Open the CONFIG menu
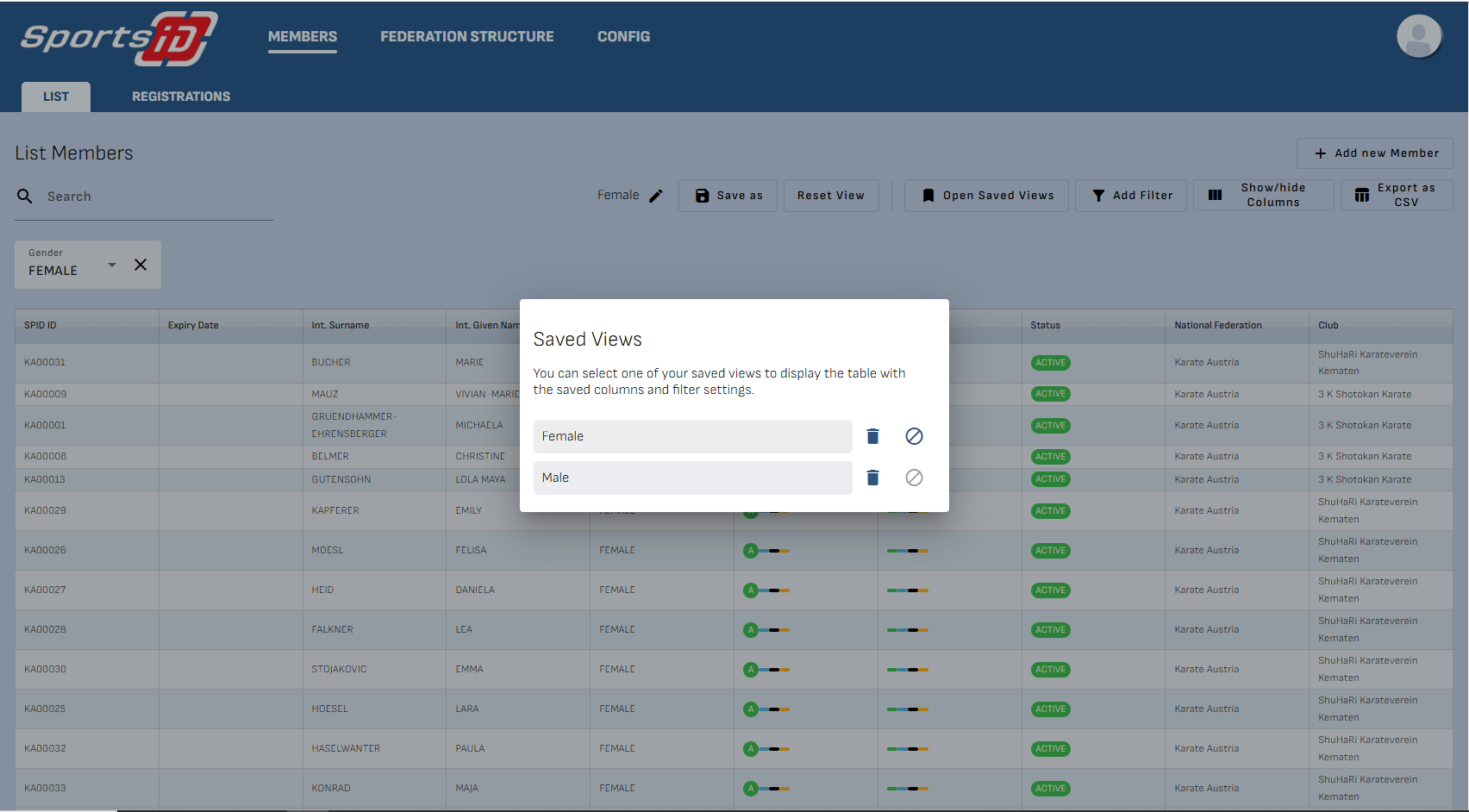Image resolution: width=1469 pixels, height=812 pixels. [624, 36]
